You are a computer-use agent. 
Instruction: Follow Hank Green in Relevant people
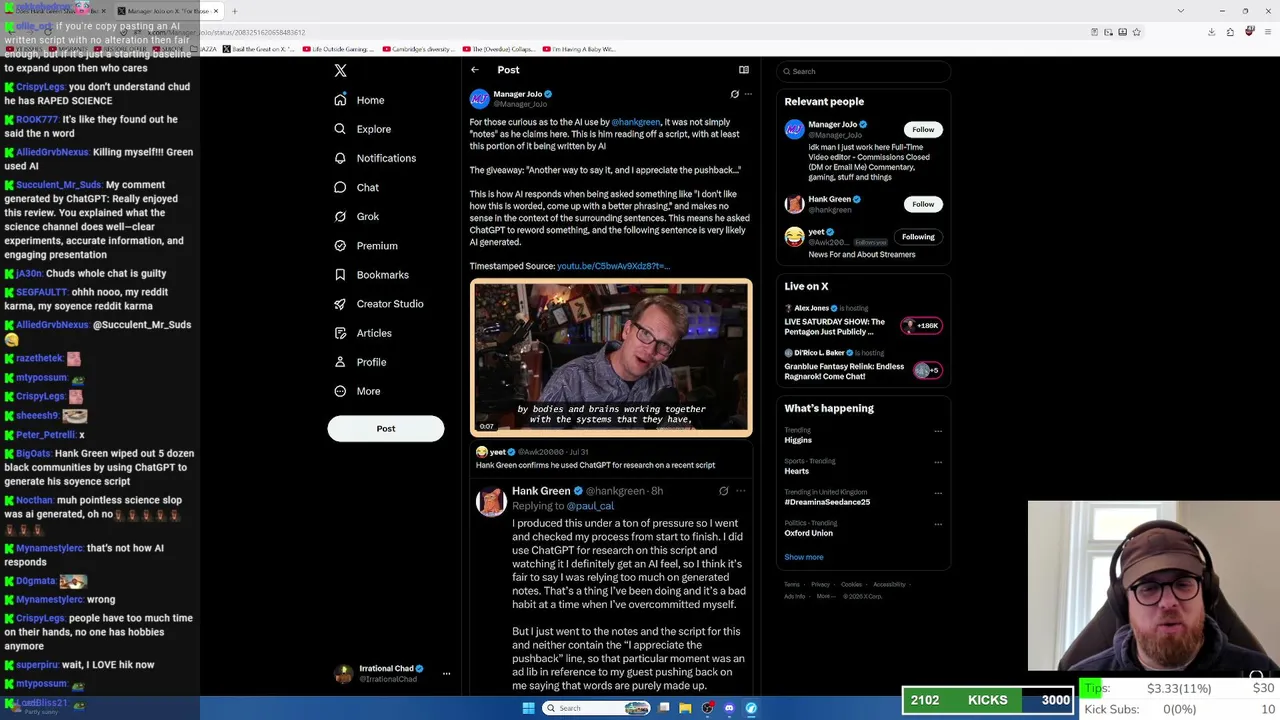click(923, 204)
